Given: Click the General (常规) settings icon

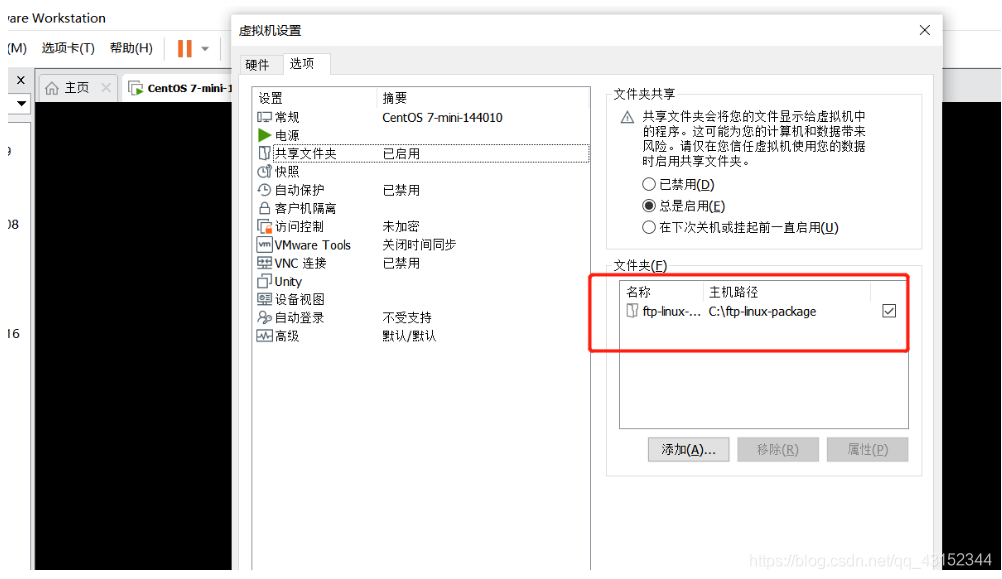Looking at the screenshot, I should pyautogui.click(x=264, y=117).
